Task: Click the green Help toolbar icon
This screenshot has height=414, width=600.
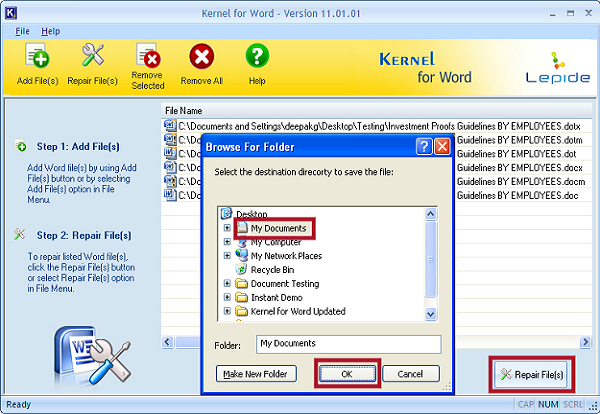Action: click(257, 56)
